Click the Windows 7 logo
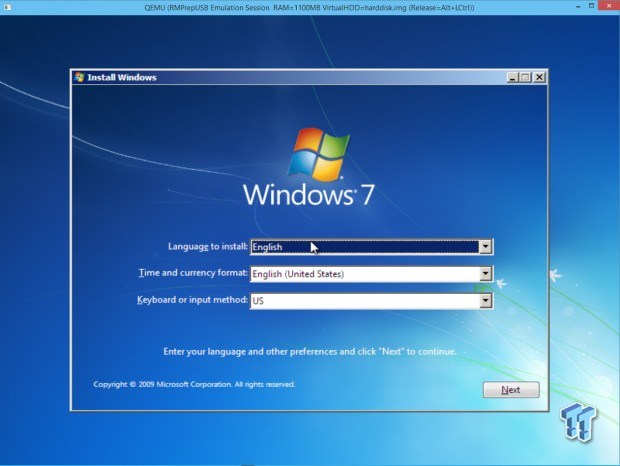This screenshot has height=466, width=620. point(309,167)
